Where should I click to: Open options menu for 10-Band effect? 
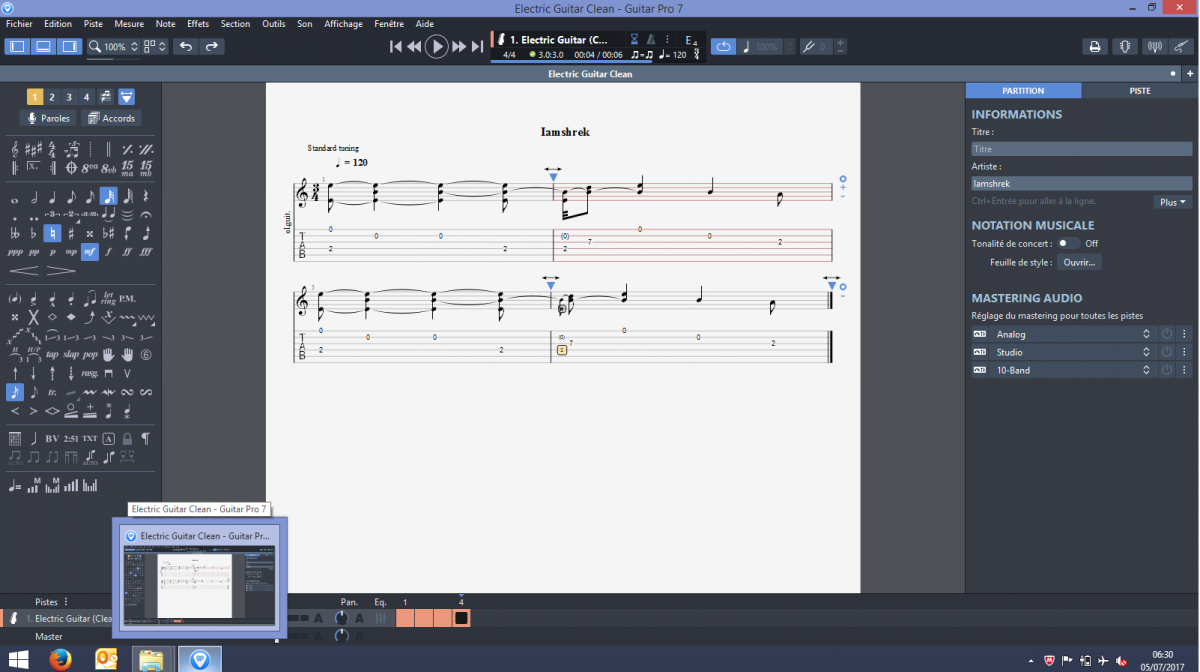click(x=1184, y=370)
